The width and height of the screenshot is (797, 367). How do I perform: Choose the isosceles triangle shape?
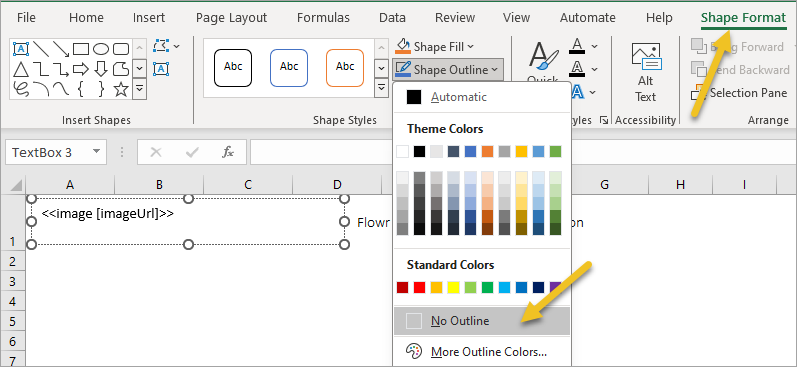(x=21, y=69)
